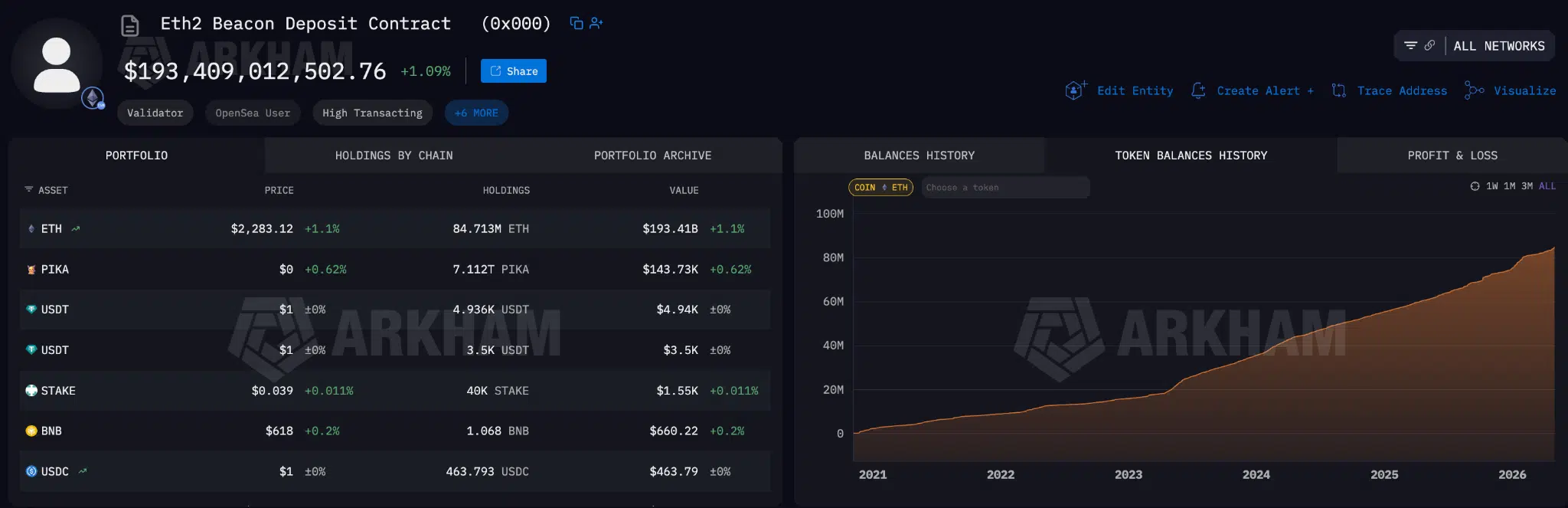Set chart range to 1W

click(x=1492, y=186)
